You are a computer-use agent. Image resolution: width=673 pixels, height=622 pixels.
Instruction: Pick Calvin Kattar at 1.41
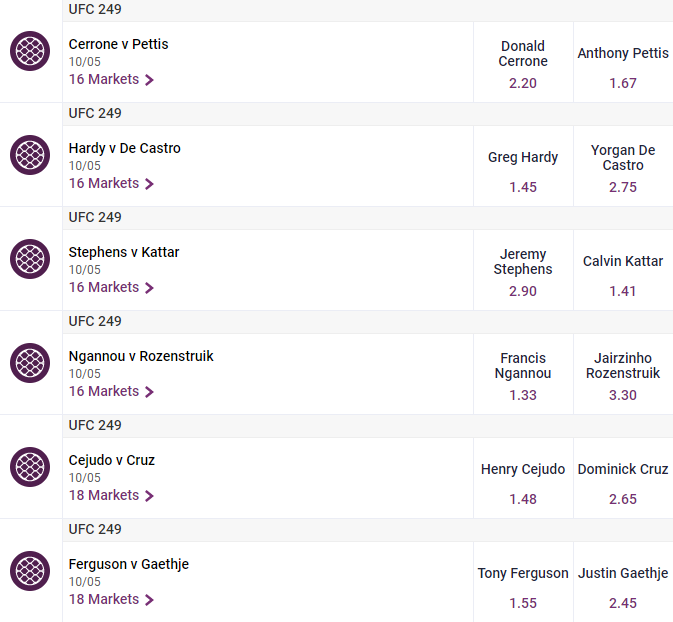coord(623,270)
